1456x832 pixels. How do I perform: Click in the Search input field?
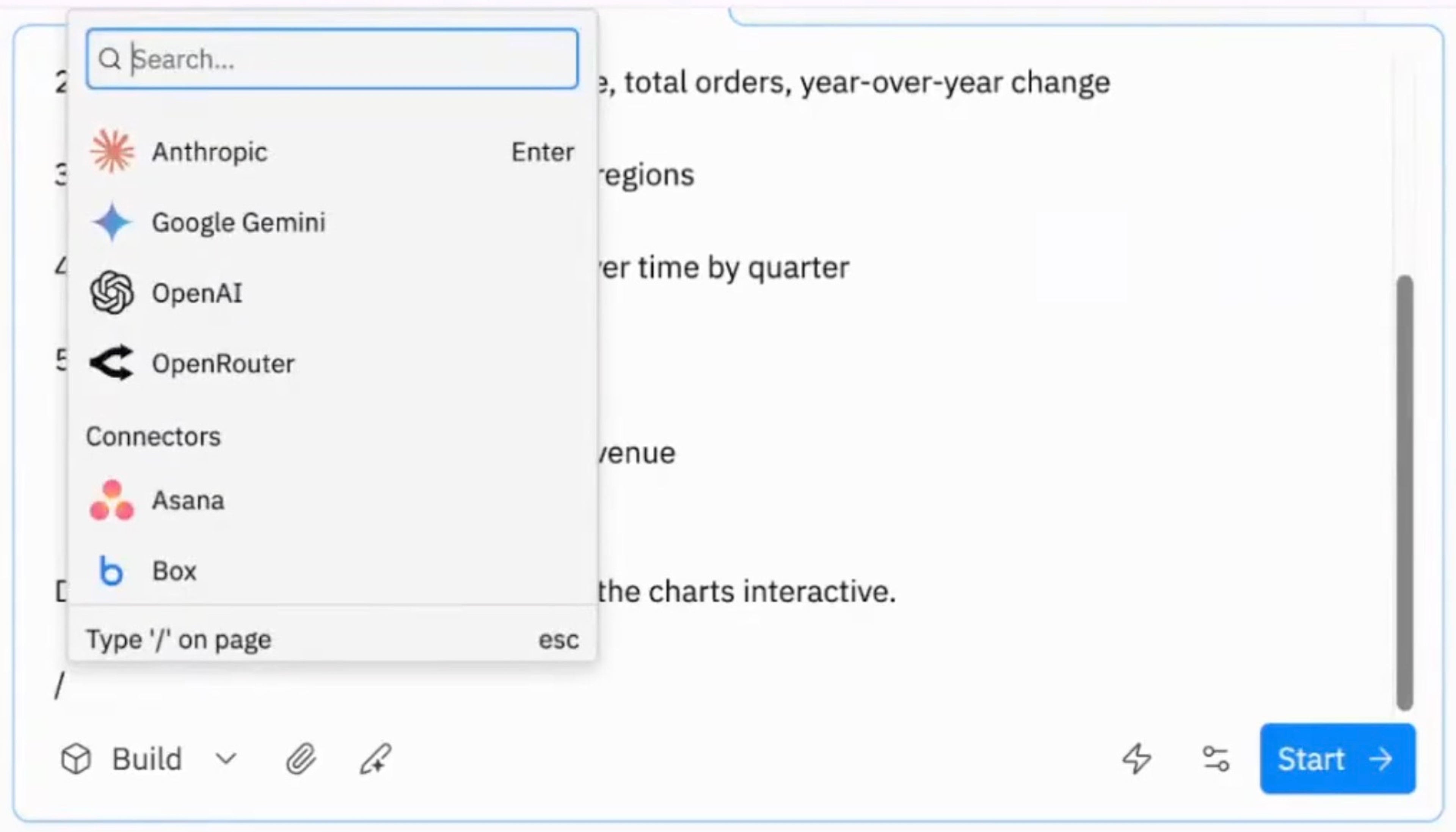click(x=343, y=60)
